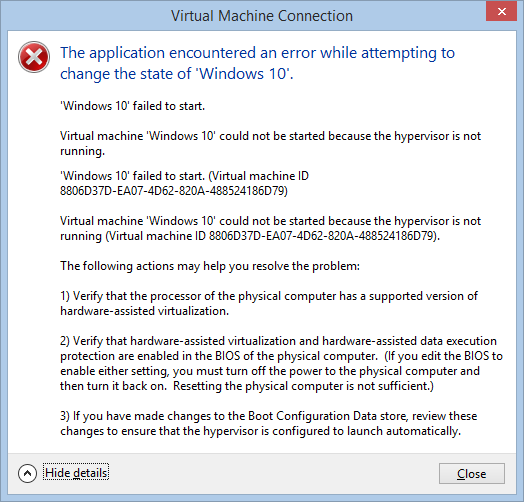Click the Hide details link text
This screenshot has height=502, width=524.
76,473
